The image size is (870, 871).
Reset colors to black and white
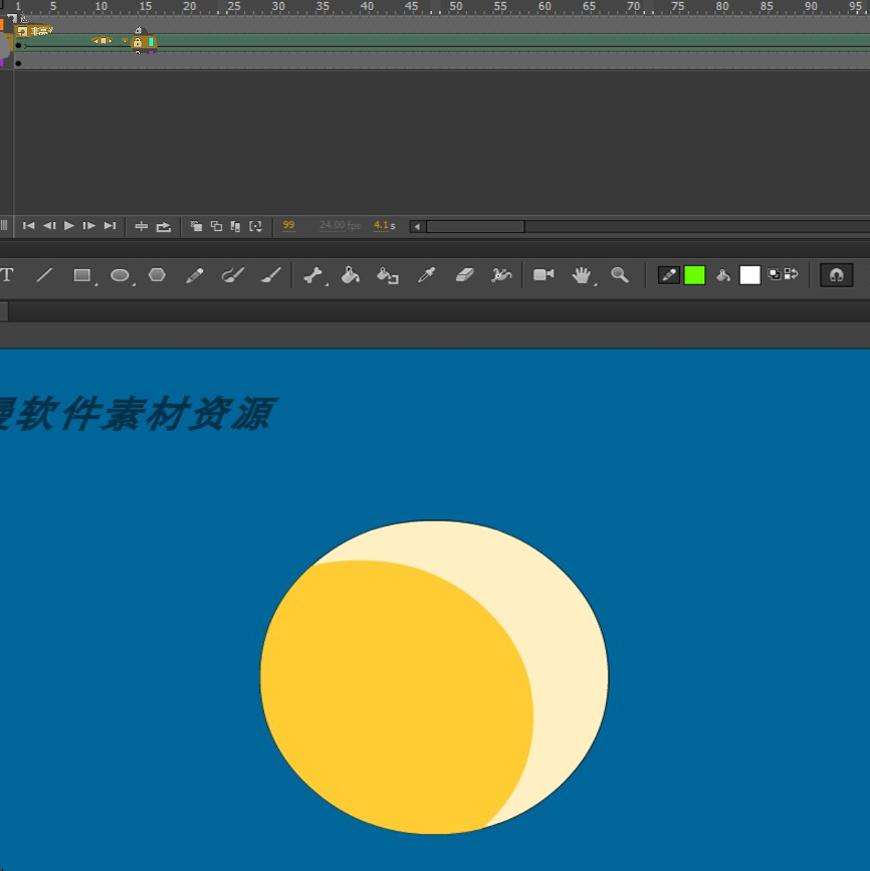[x=774, y=274]
